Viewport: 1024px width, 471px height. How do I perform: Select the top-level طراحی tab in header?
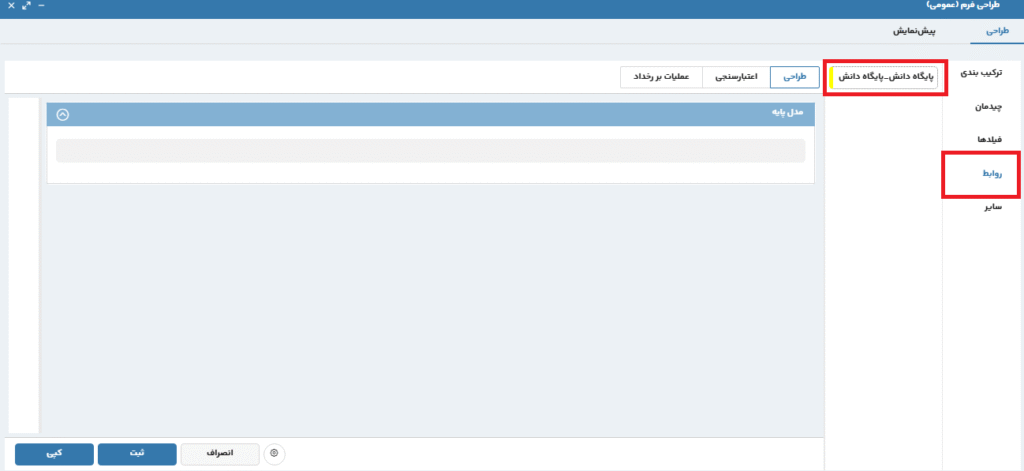[x=996, y=31]
